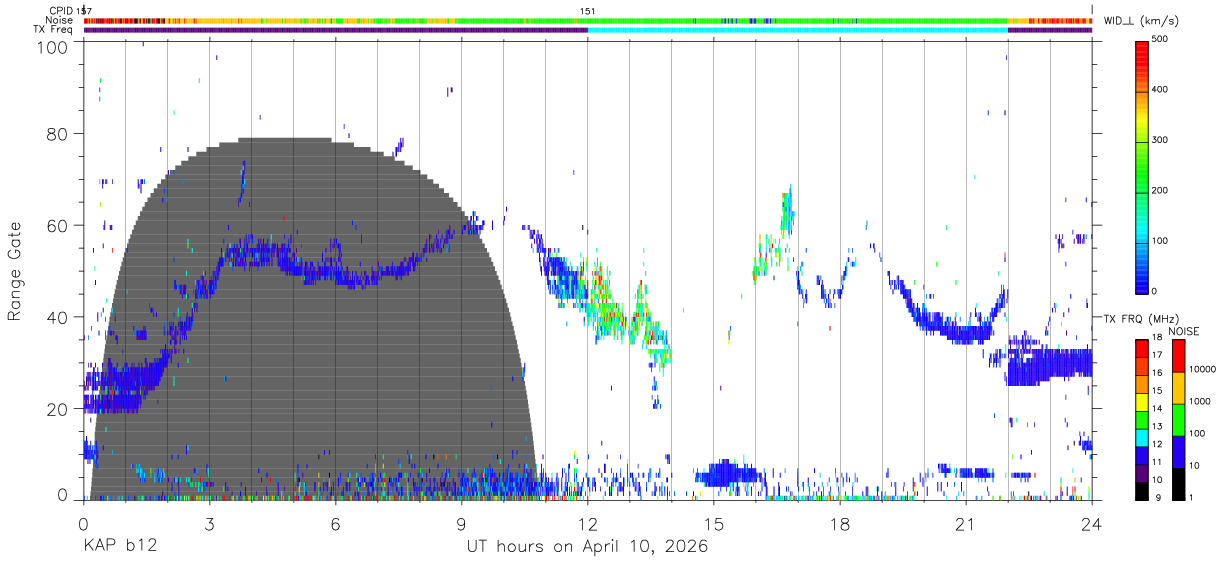Viewport: 1228px width, 567px height.
Task: Click the 20 tick on Range Gate axis
Action: tap(56, 410)
